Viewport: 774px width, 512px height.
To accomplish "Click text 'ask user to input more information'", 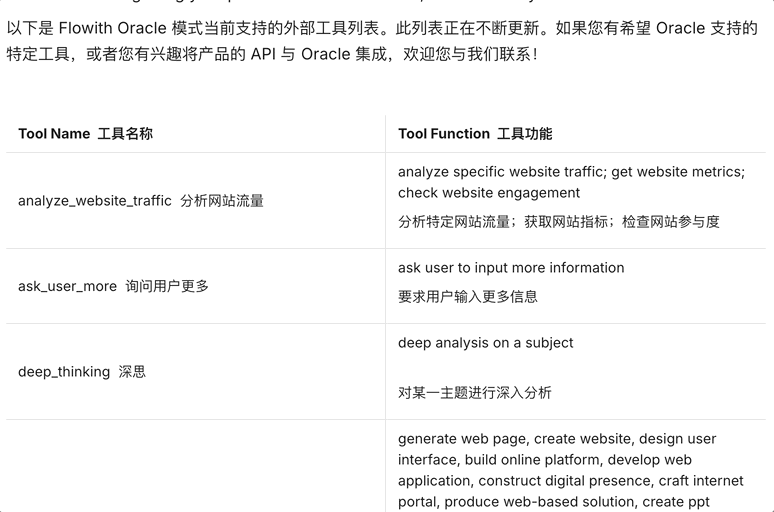I will tap(511, 268).
